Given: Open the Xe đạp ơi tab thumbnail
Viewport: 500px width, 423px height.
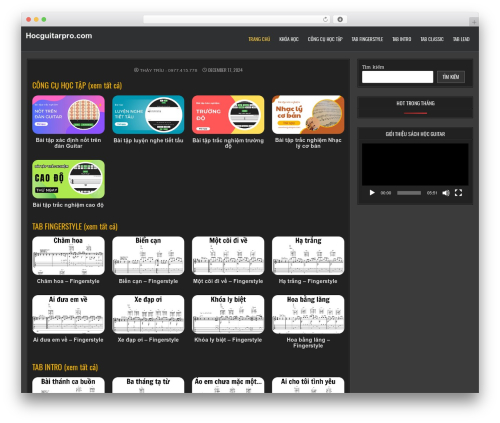Looking at the screenshot, I should pyautogui.click(x=148, y=314).
